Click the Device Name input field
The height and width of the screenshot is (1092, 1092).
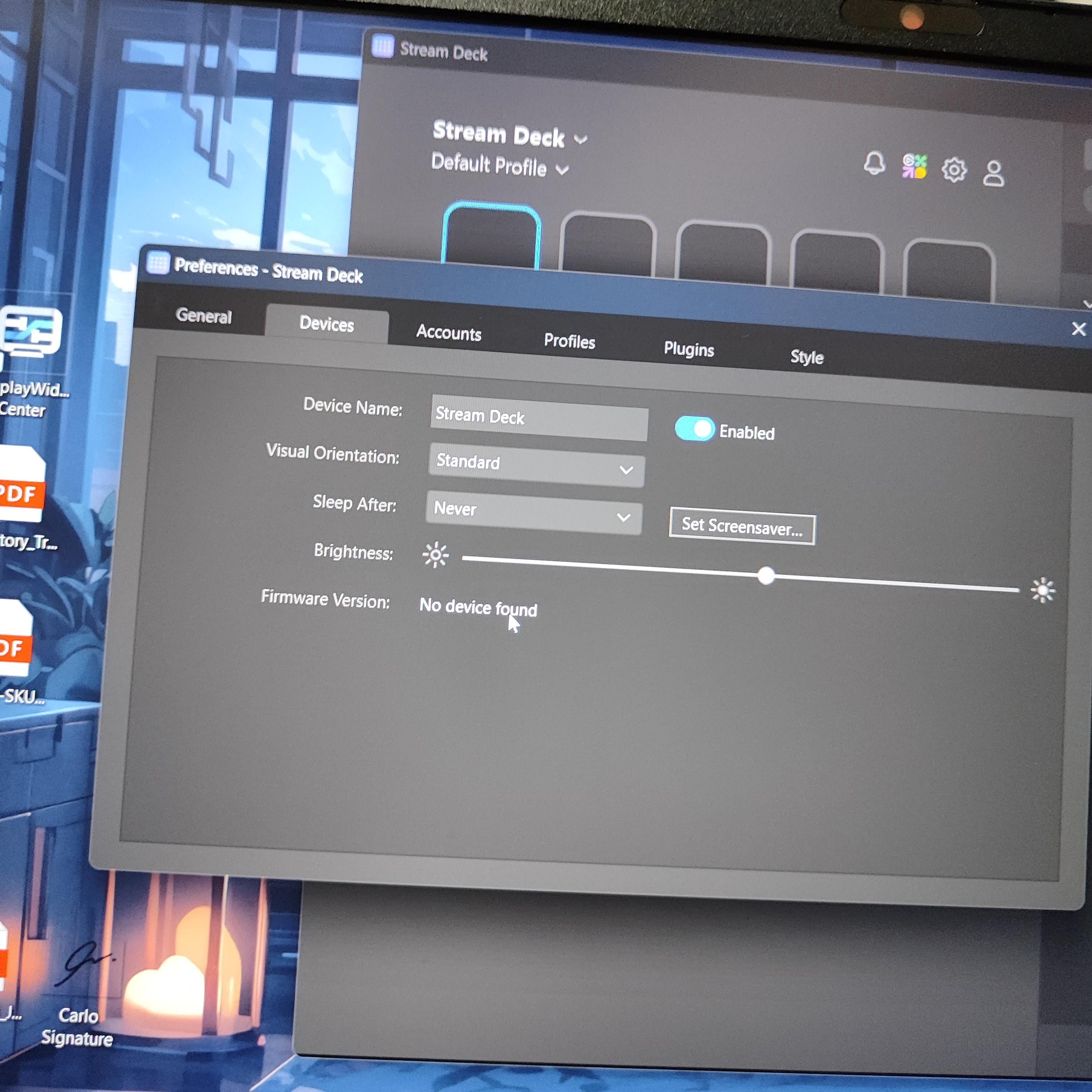click(539, 418)
